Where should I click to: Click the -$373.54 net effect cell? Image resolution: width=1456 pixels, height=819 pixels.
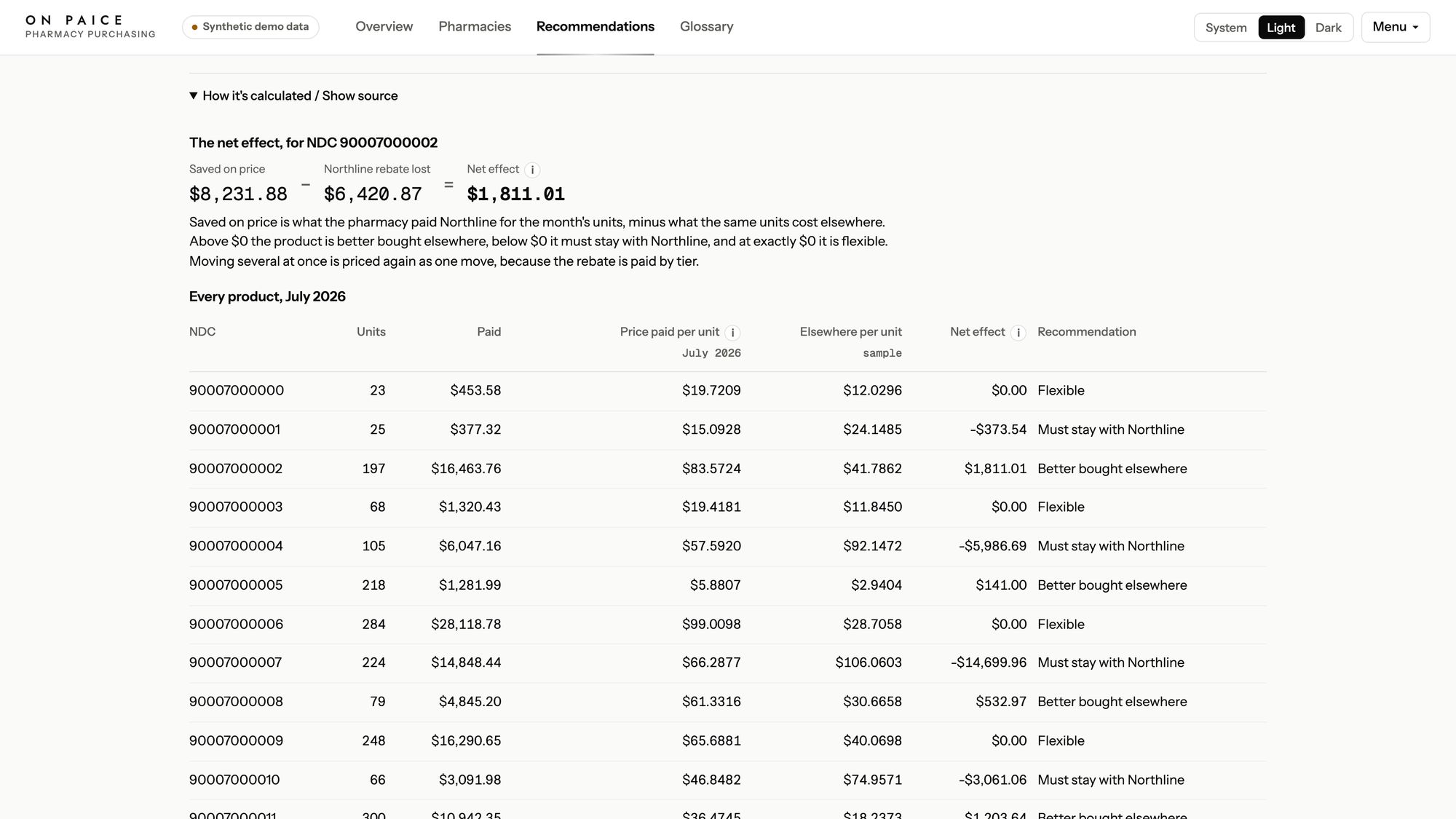coord(998,430)
